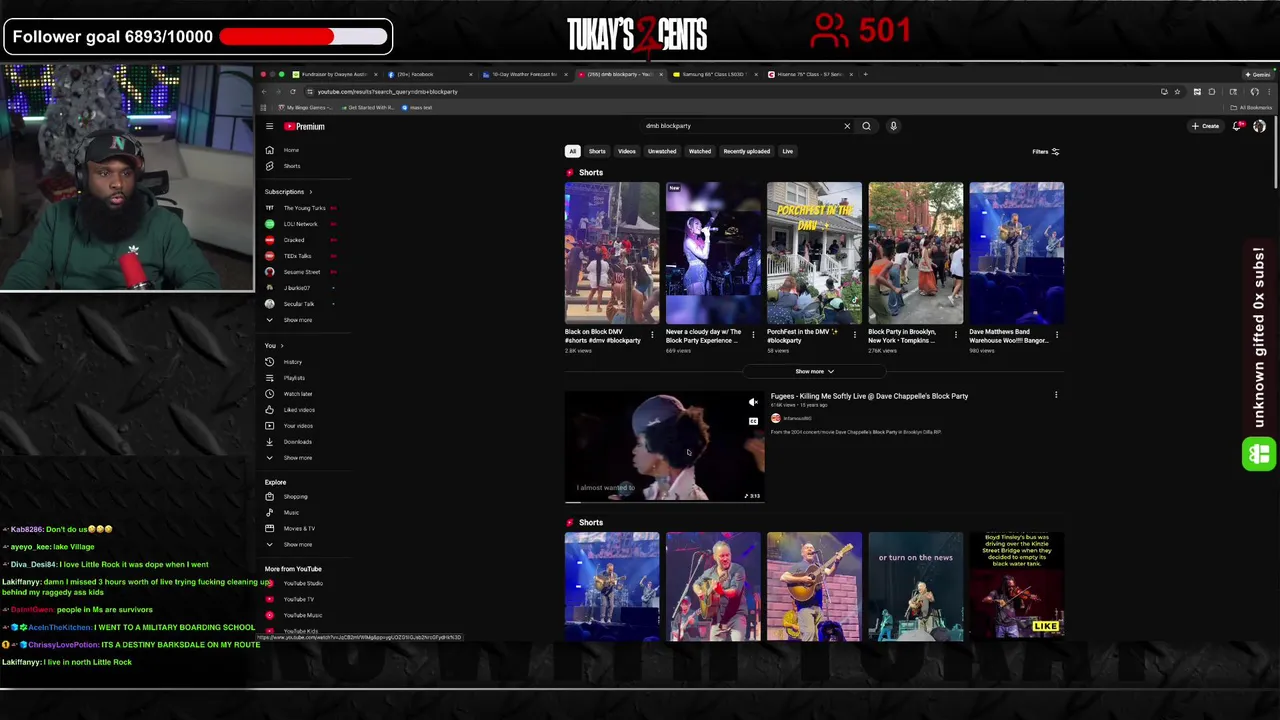This screenshot has width=1280, height=720.
Task: Open the YouTube hamburger guide menu
Action: [x=269, y=126]
